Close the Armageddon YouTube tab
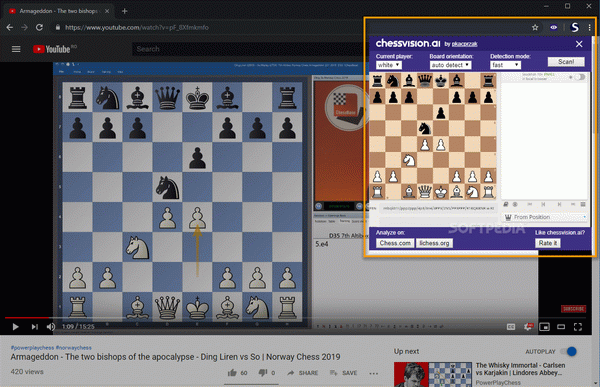This screenshot has width=600, height=387. (x=107, y=11)
